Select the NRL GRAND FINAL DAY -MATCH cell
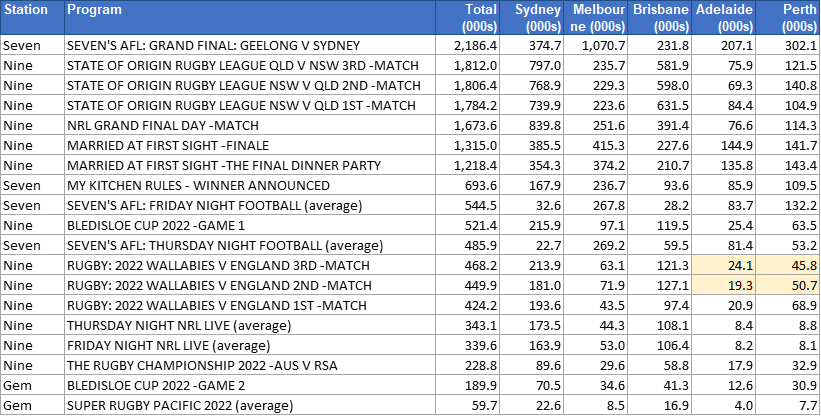821x416 pixels. point(250,126)
